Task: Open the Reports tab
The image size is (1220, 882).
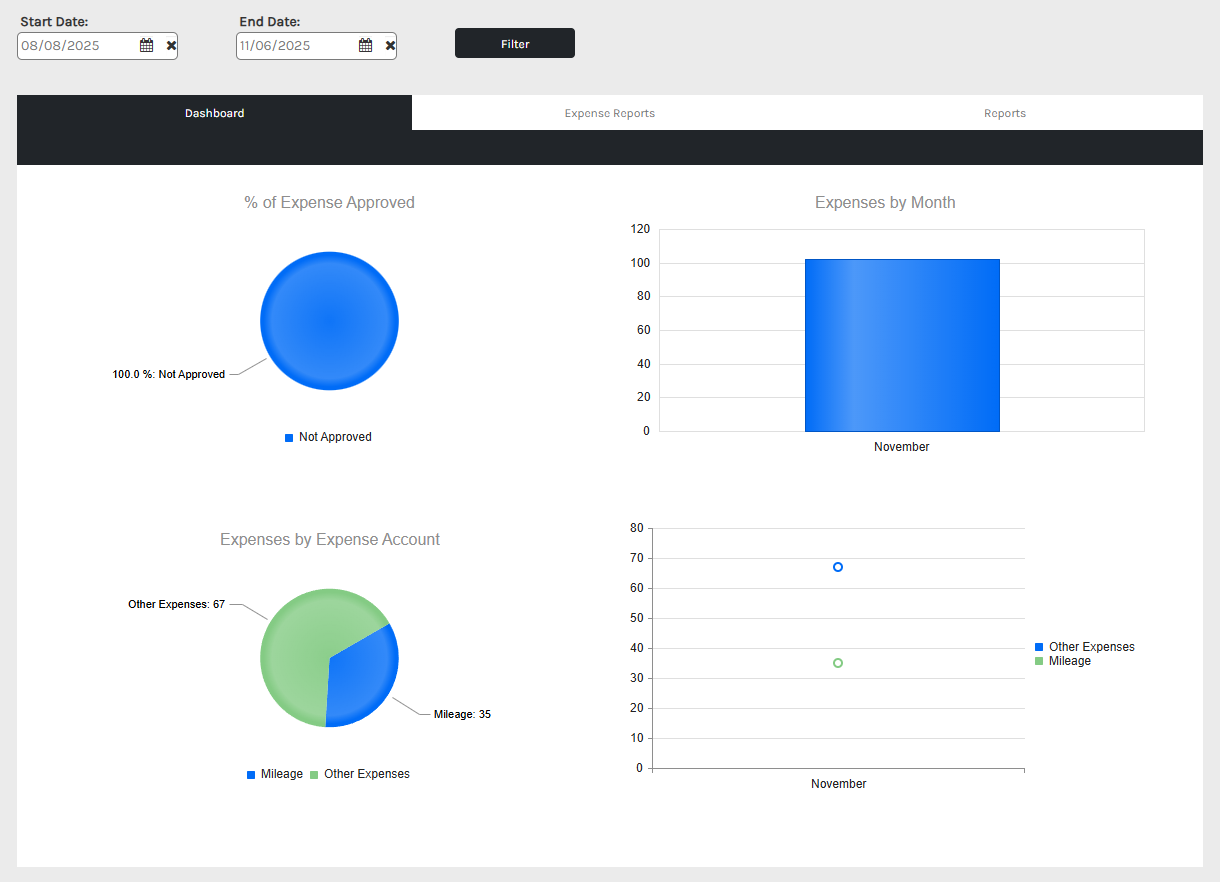Action: click(1005, 113)
